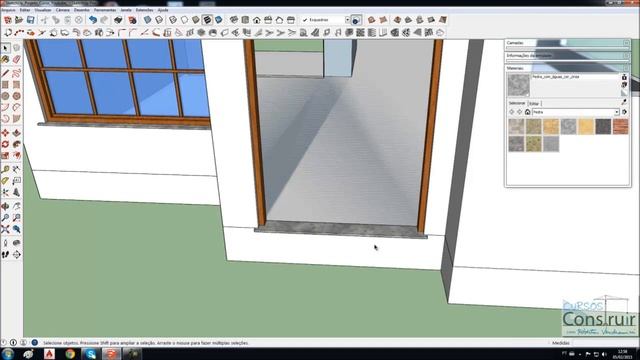Activate the Line drawing tool

click(5, 73)
